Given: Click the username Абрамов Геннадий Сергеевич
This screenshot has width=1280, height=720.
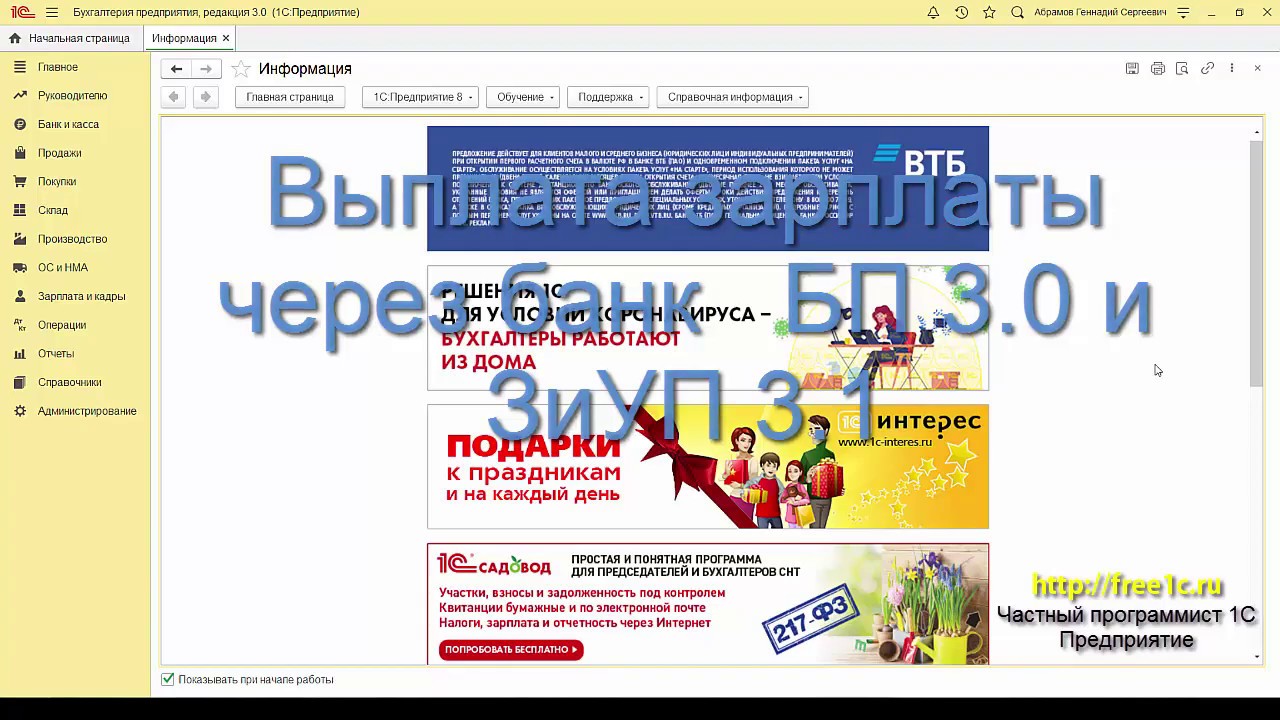Looking at the screenshot, I should [1100, 12].
